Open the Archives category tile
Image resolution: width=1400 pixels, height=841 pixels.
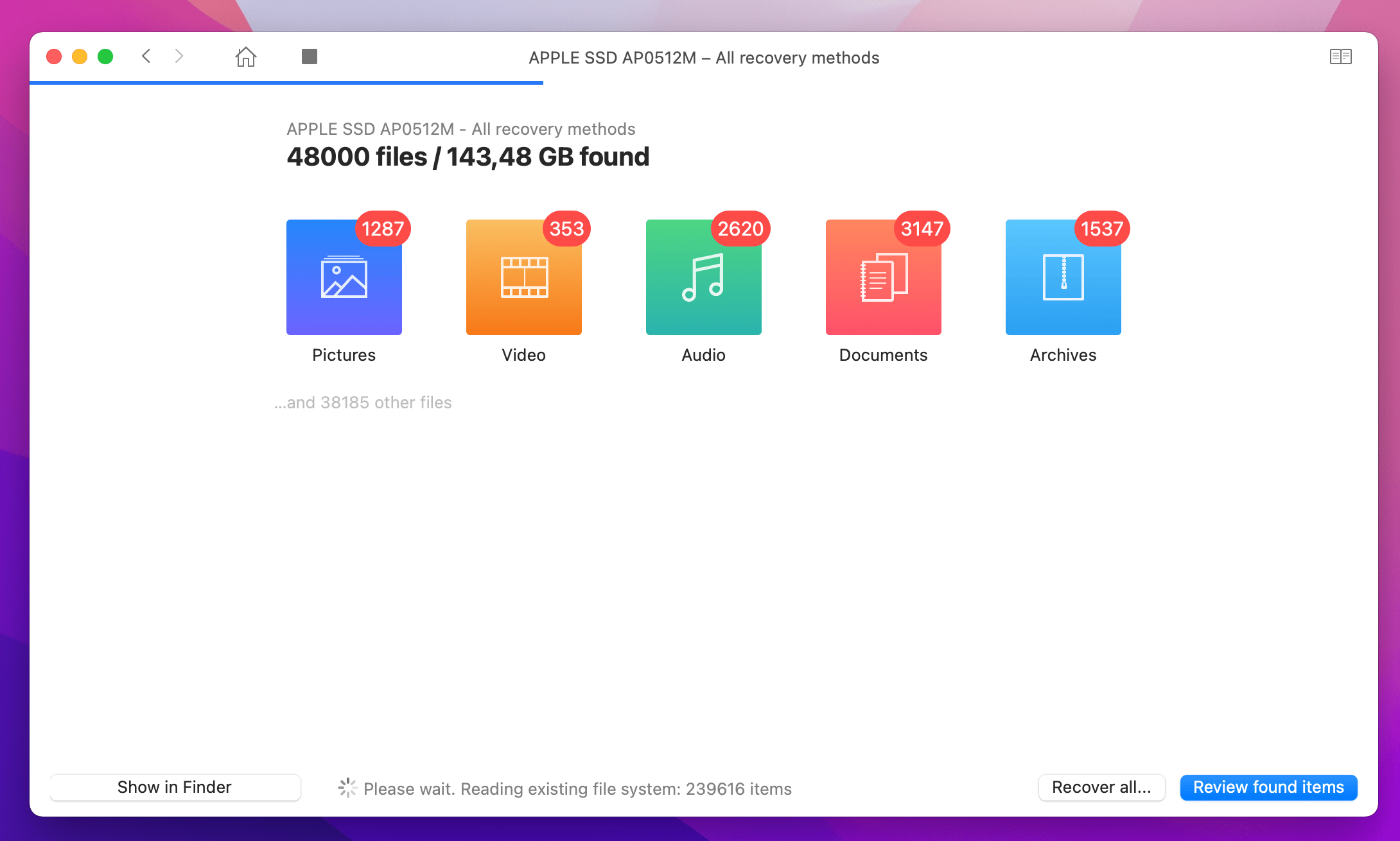click(x=1063, y=277)
